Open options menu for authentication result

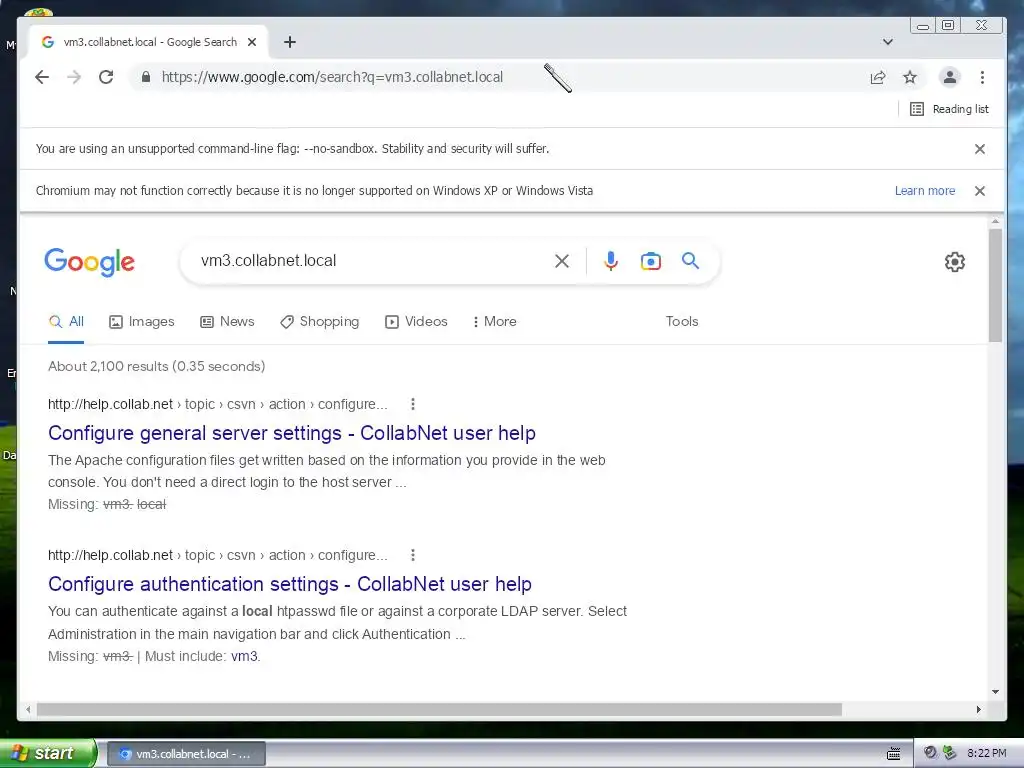413,555
